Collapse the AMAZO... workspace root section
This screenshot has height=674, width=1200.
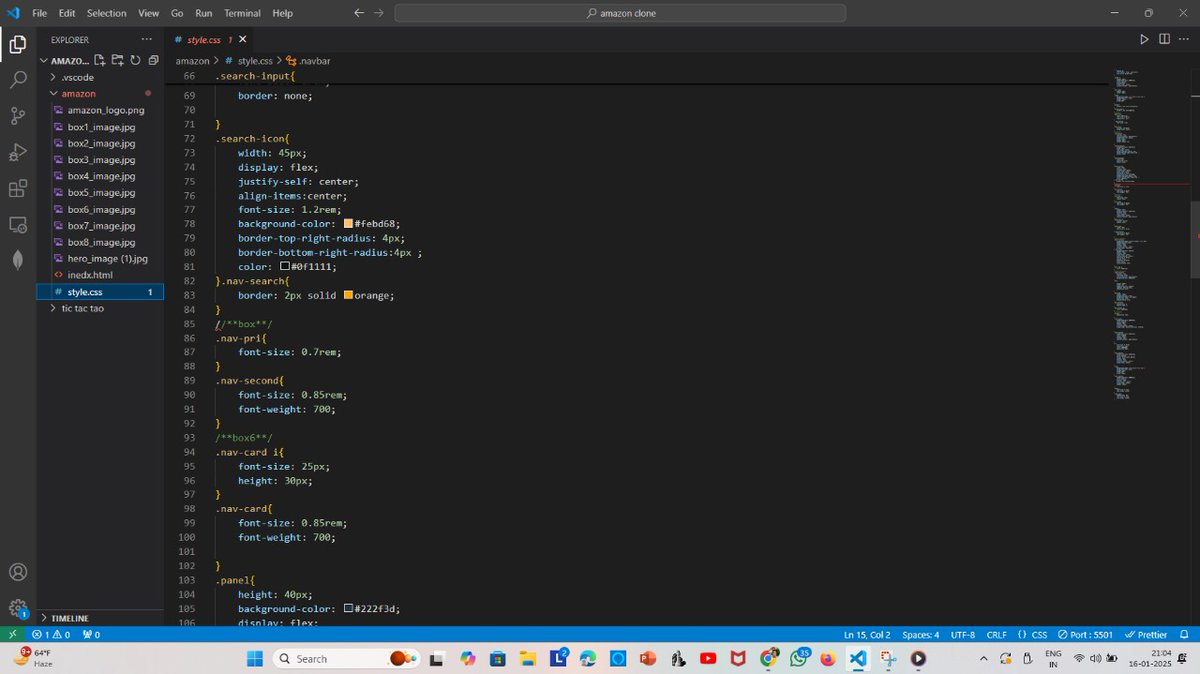pos(64,60)
